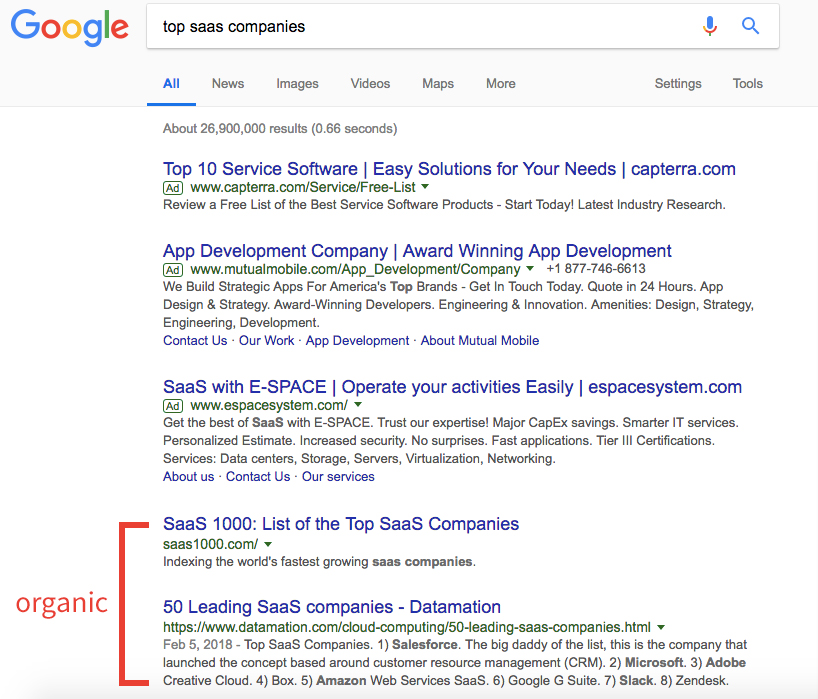The width and height of the screenshot is (818, 699).
Task: Open the 50 Leading SaaS companies result
Action: click(x=332, y=607)
